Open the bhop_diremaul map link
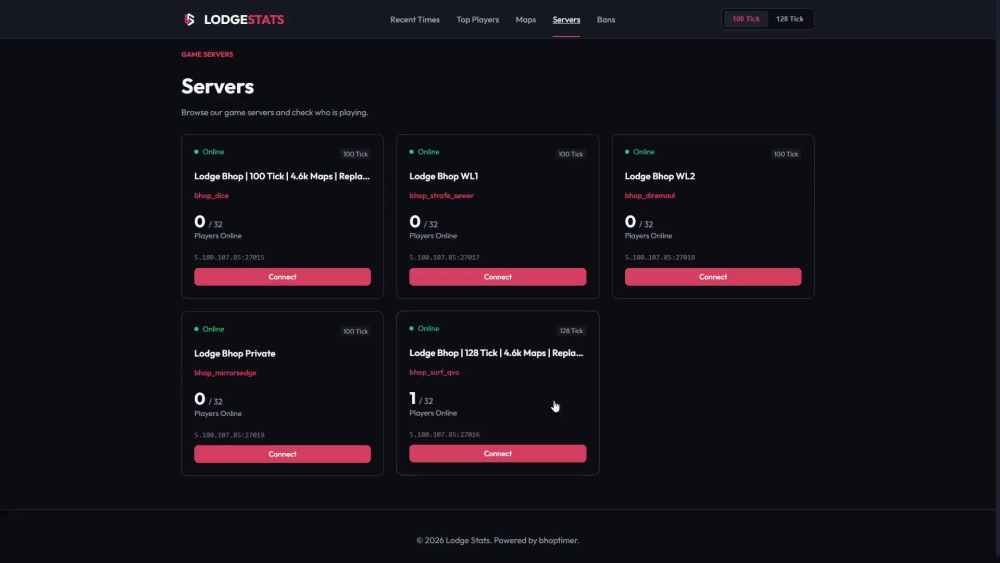The image size is (1000, 563). pyautogui.click(x=650, y=196)
